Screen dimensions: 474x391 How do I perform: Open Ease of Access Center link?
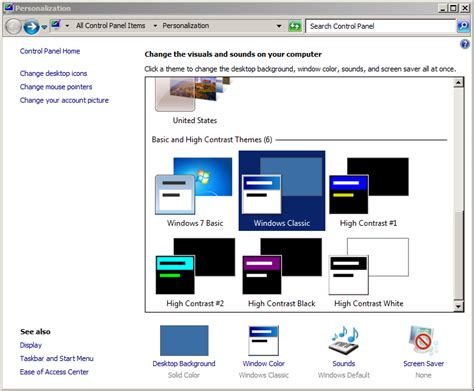[54, 372]
